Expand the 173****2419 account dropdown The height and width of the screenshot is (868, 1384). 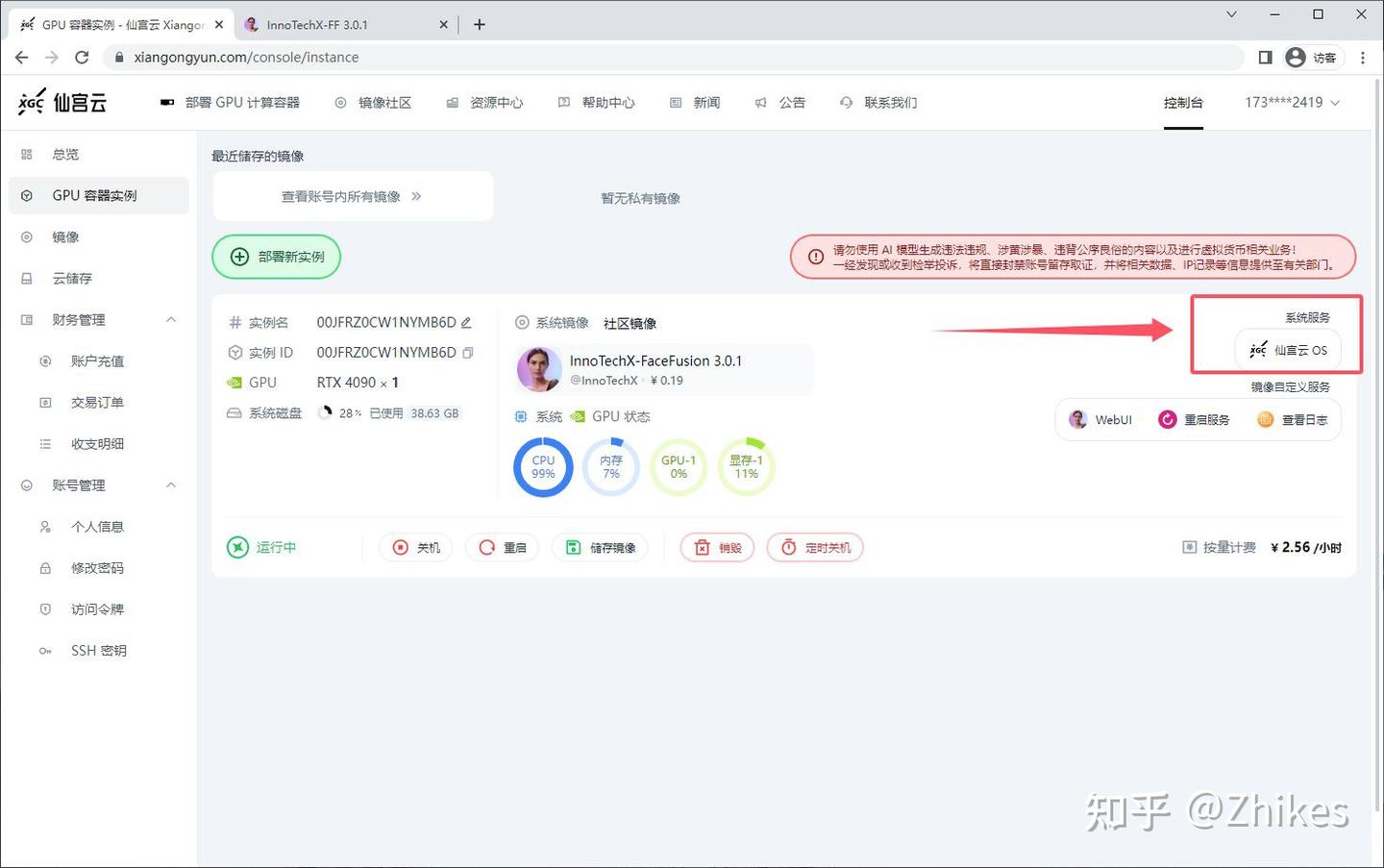click(x=1292, y=102)
